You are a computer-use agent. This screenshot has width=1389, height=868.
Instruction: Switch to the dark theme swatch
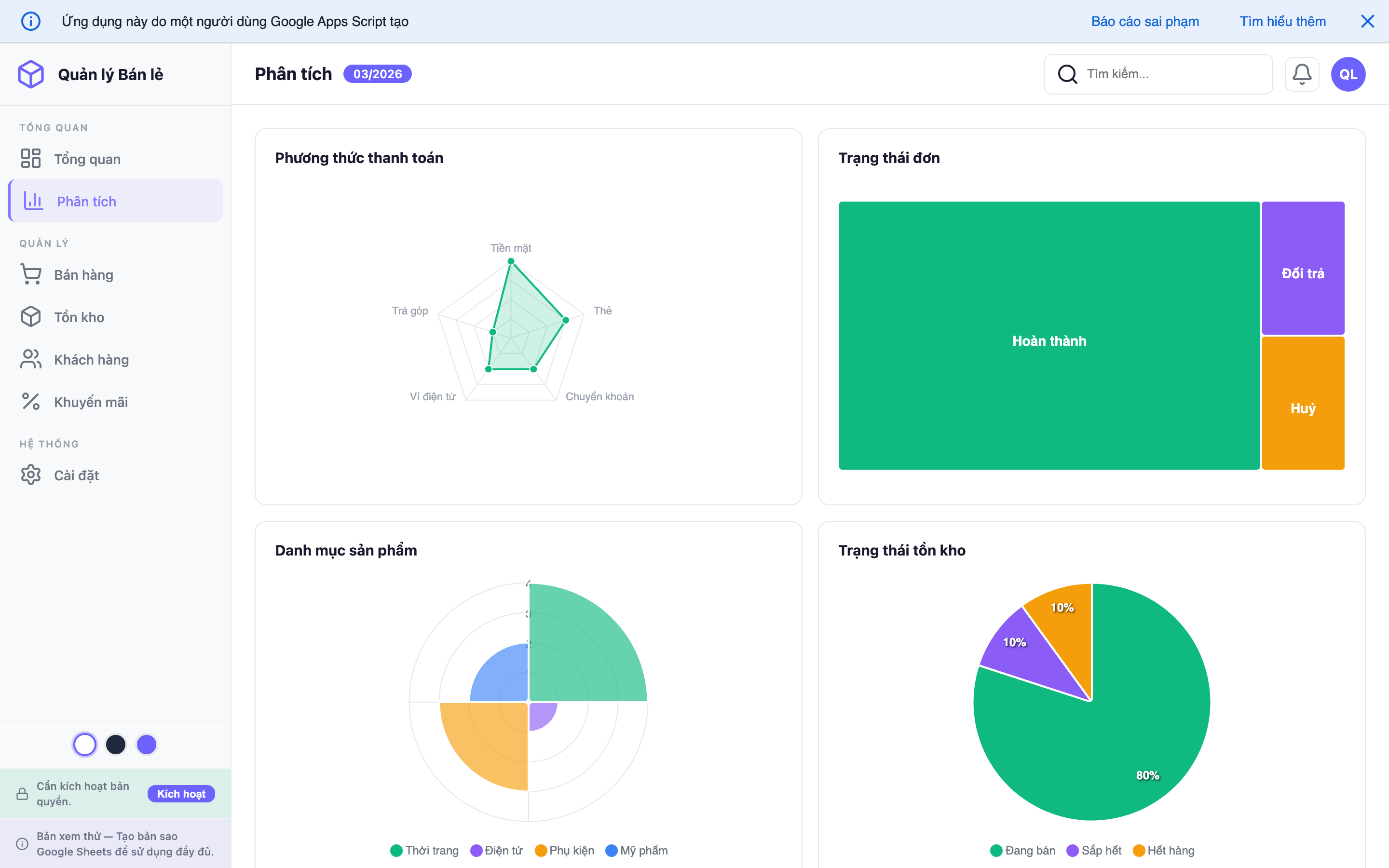pos(116,745)
